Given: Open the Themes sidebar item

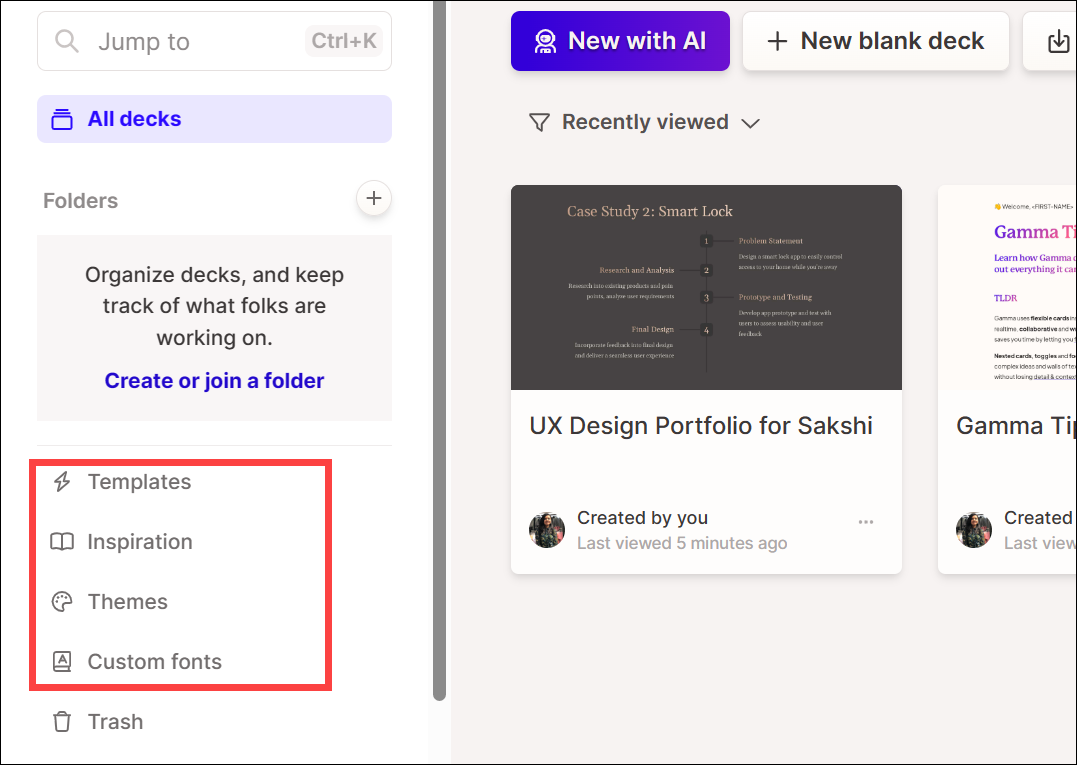Looking at the screenshot, I should click(128, 602).
